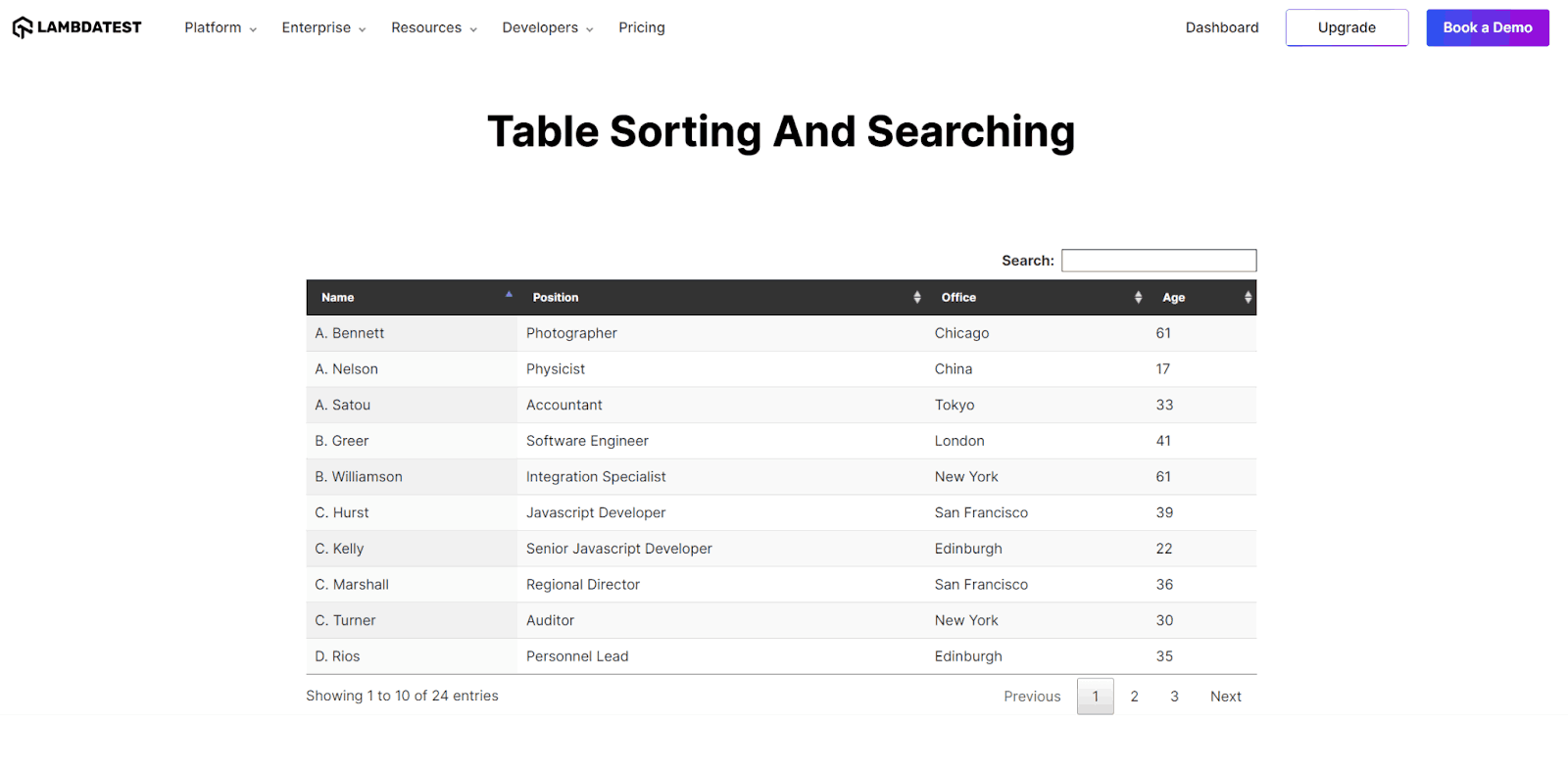This screenshot has width=1568, height=771.
Task: Click name cell A. Satou
Action: coord(412,405)
